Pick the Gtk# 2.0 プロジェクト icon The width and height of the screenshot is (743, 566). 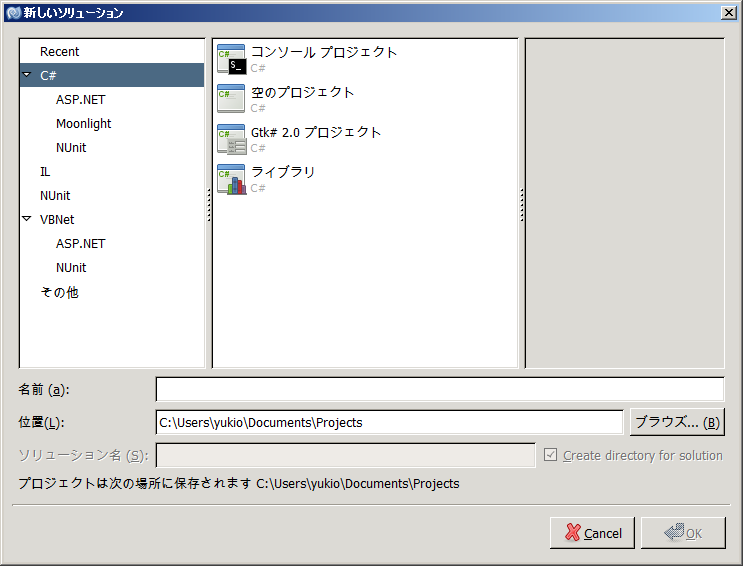pos(231,140)
